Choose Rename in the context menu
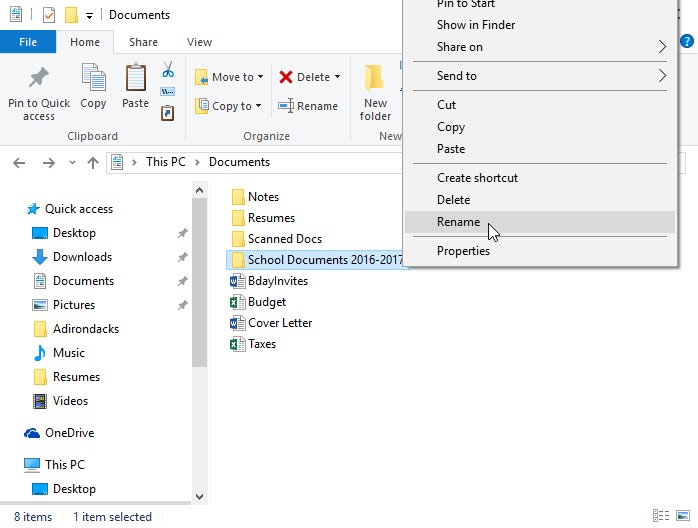This screenshot has height=528, width=698. coord(540,222)
